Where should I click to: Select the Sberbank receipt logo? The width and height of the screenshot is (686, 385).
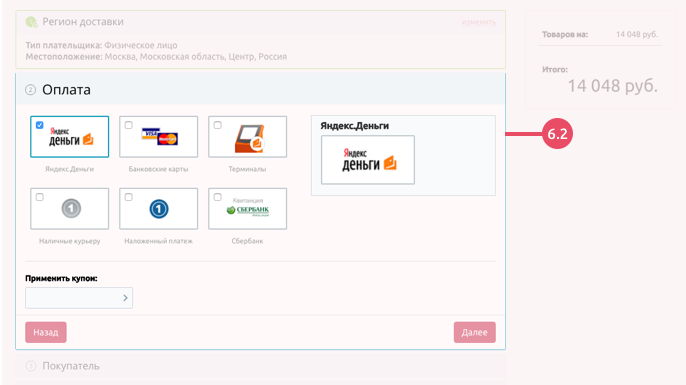[248, 207]
